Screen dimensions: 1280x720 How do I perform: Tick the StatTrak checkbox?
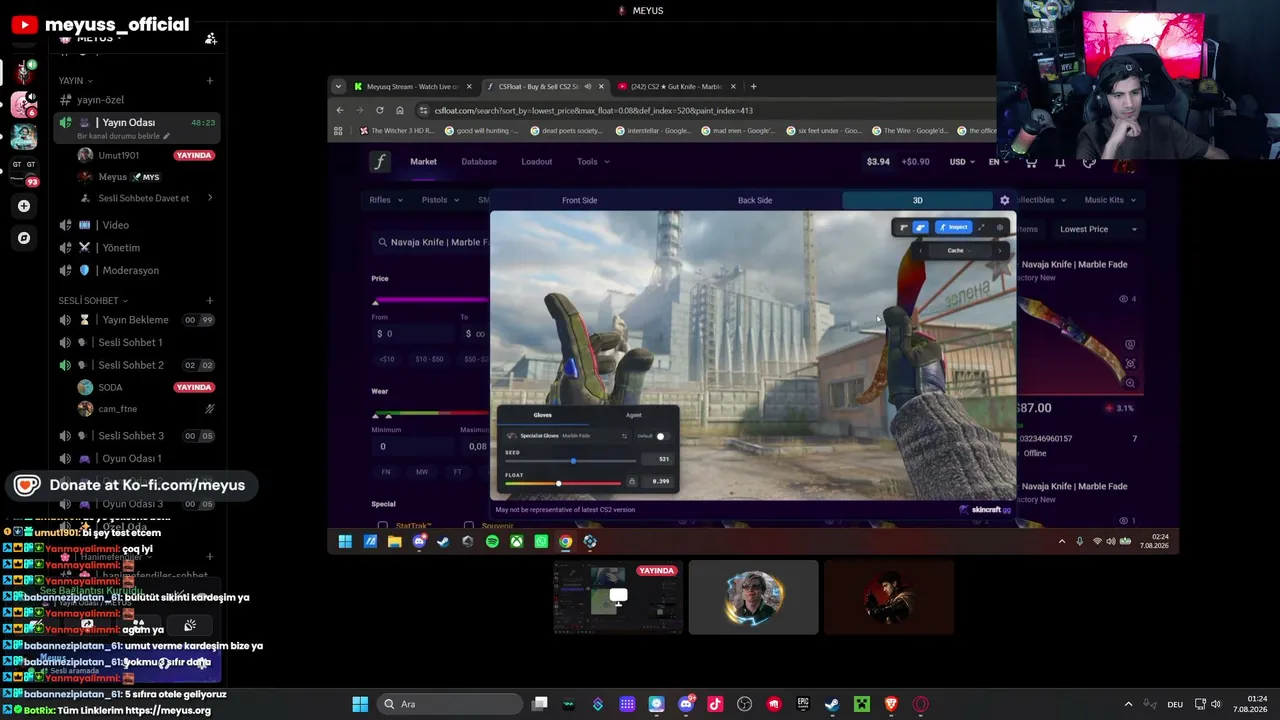(382, 525)
